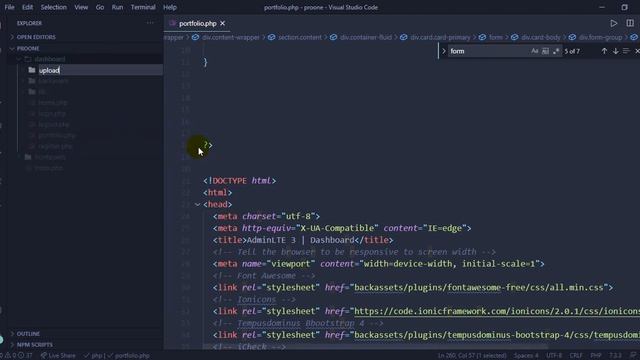This screenshot has height=360, width=640.
Task: Open the tempusdominus-bootstrap-4 path link
Action: [x=497, y=335]
